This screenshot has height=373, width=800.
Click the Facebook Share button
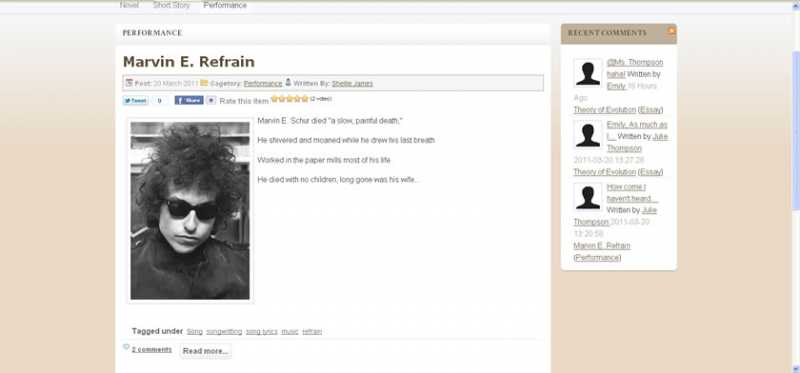tap(189, 101)
